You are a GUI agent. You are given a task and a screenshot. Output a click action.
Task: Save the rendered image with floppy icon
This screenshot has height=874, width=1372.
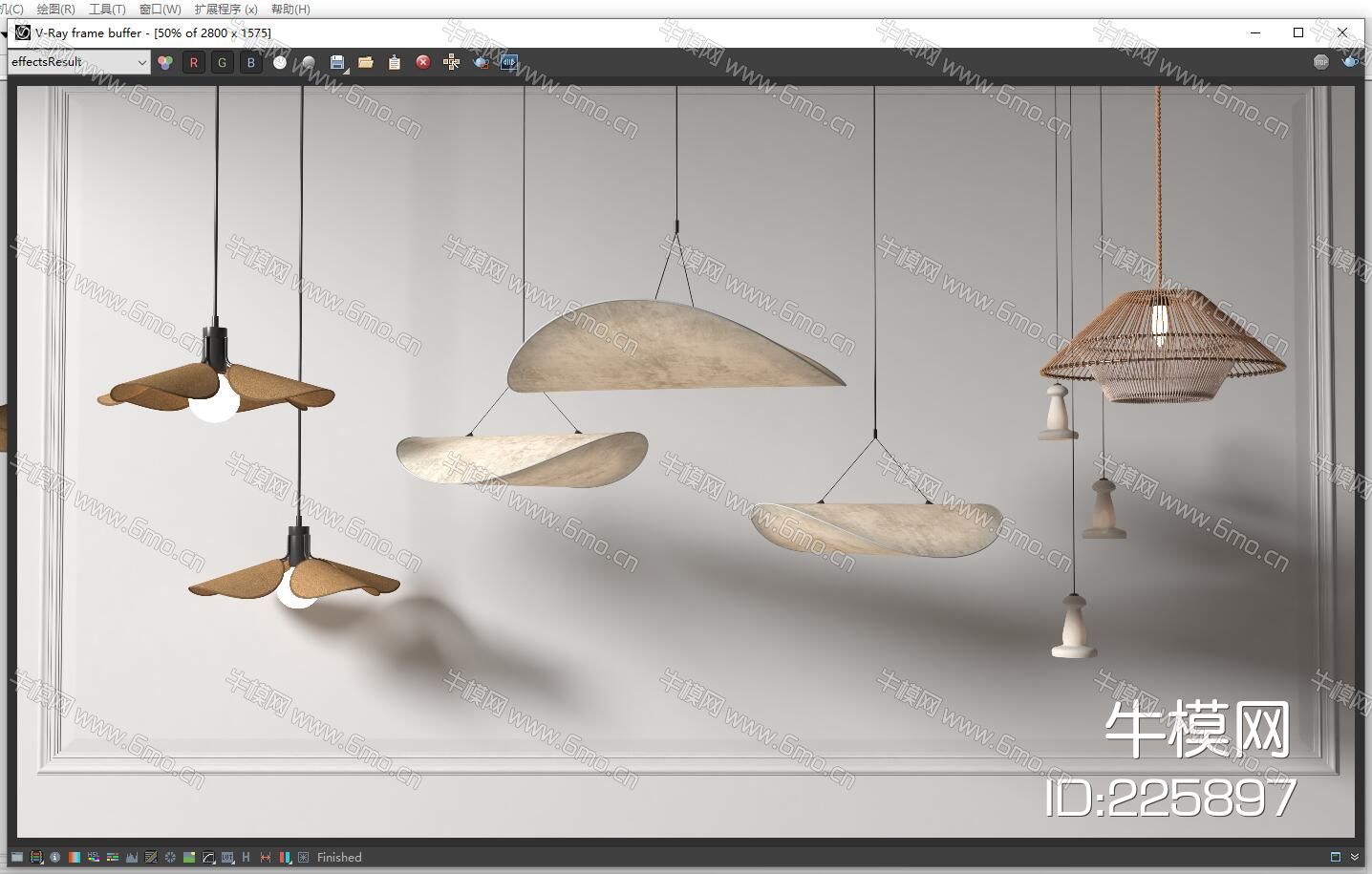[337, 63]
